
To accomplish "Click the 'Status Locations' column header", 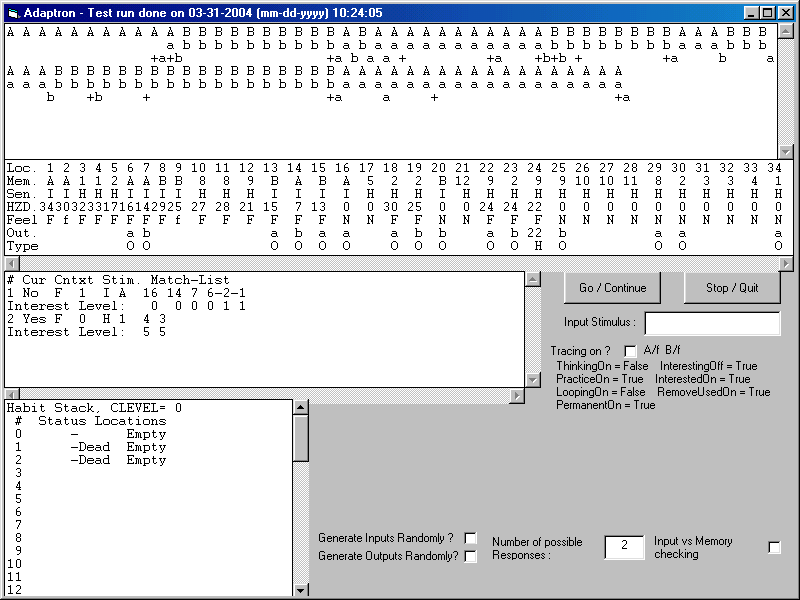I will click(x=102, y=421).
